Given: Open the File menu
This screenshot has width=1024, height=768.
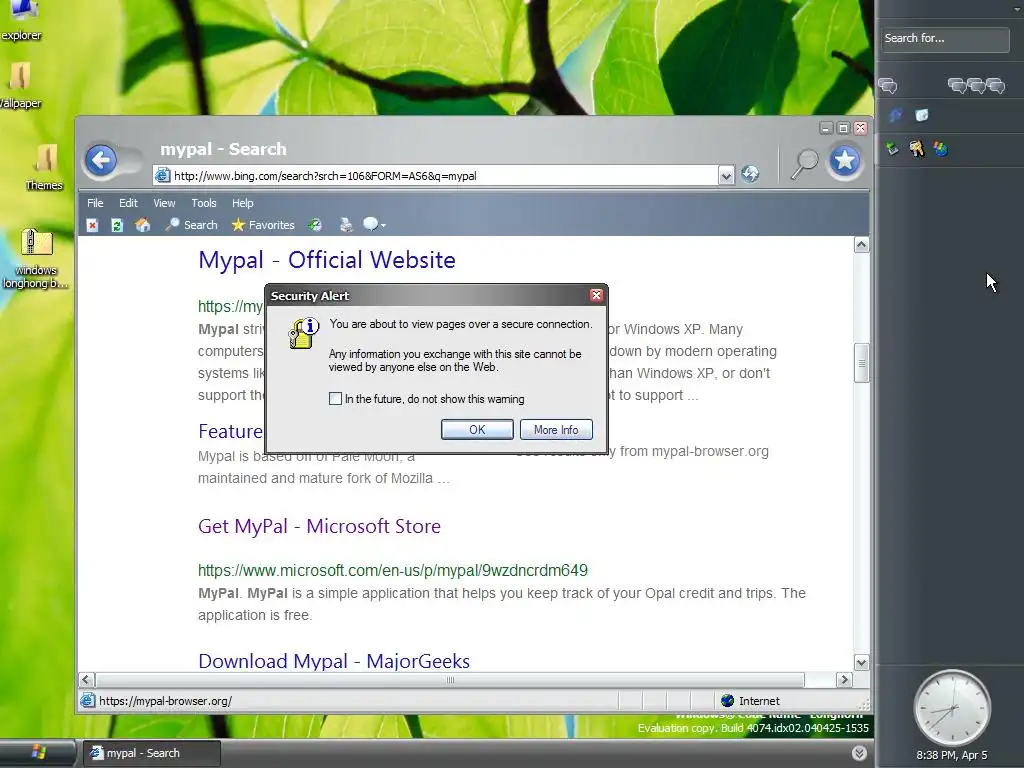Looking at the screenshot, I should point(95,203).
